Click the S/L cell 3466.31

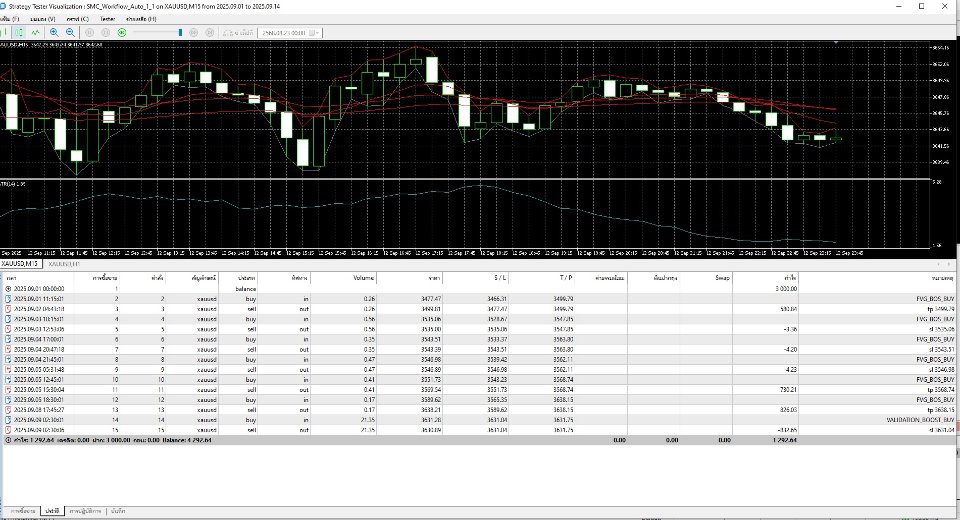click(497, 299)
